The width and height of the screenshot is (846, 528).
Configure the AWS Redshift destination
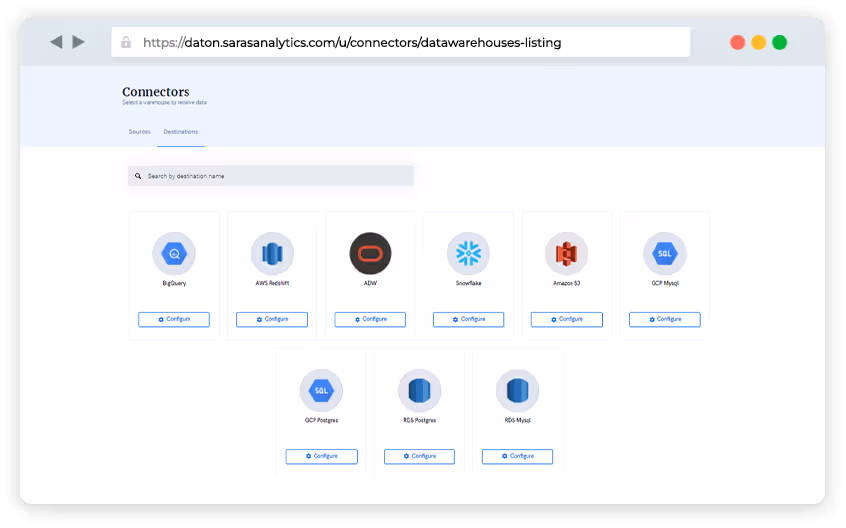[272, 319]
